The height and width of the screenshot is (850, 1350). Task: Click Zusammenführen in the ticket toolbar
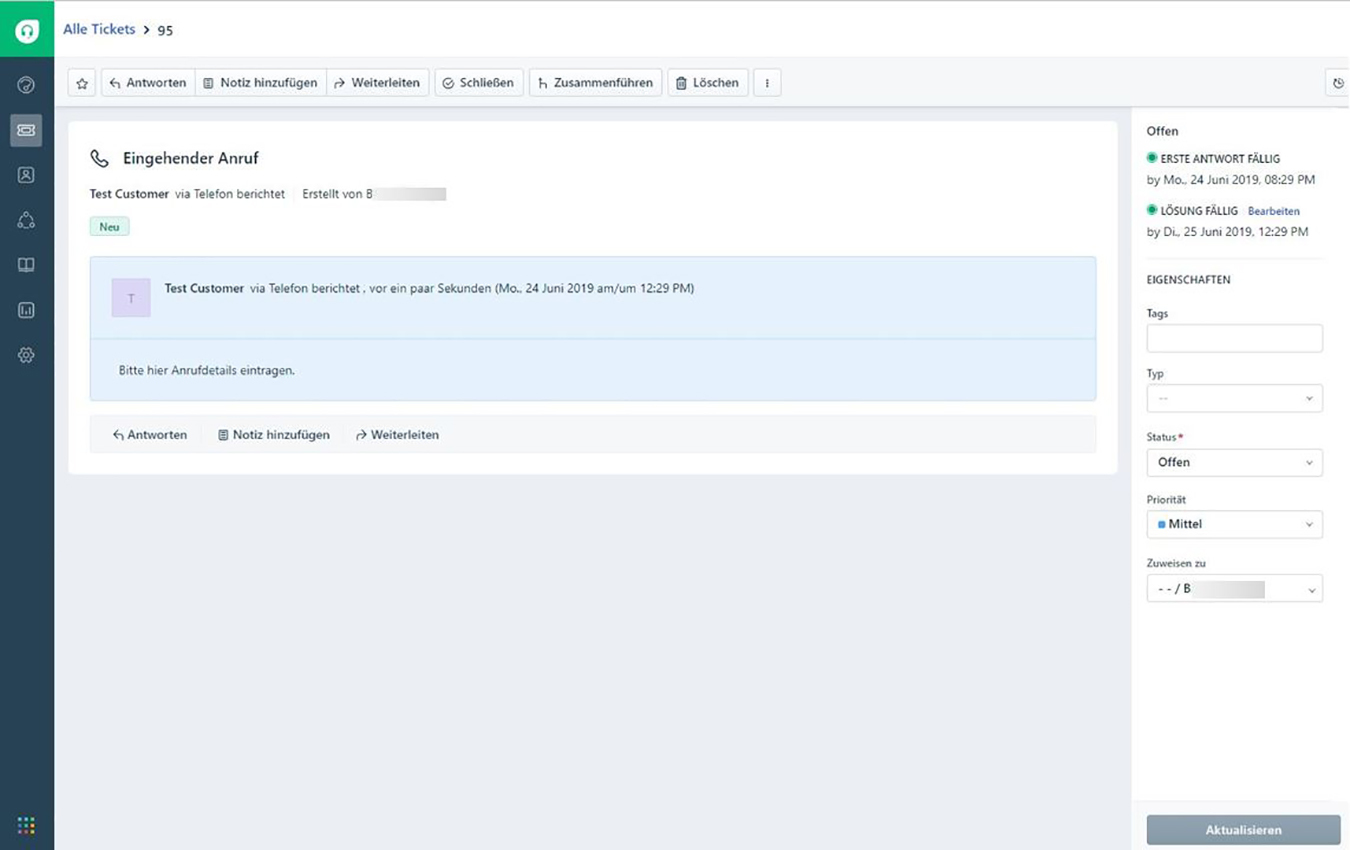click(595, 82)
